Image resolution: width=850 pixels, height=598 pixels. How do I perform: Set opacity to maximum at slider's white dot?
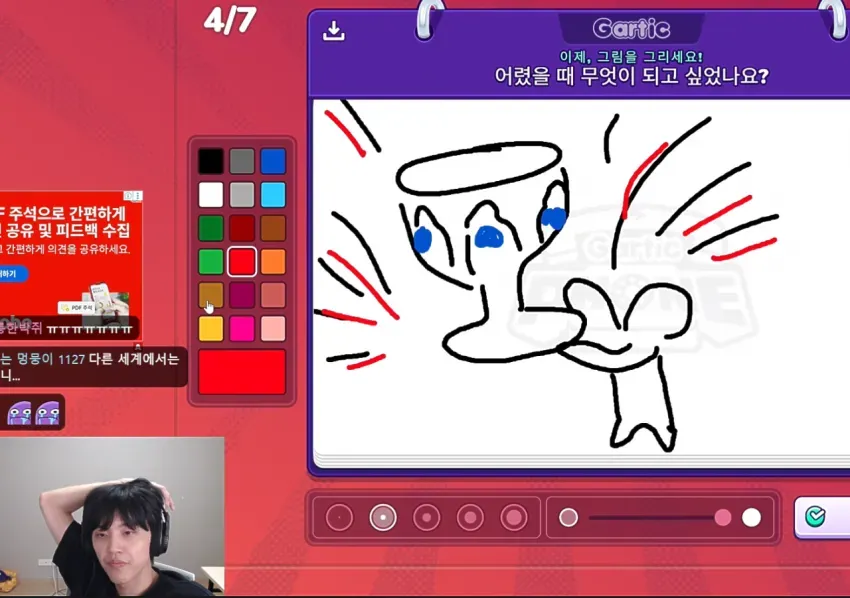click(x=751, y=518)
